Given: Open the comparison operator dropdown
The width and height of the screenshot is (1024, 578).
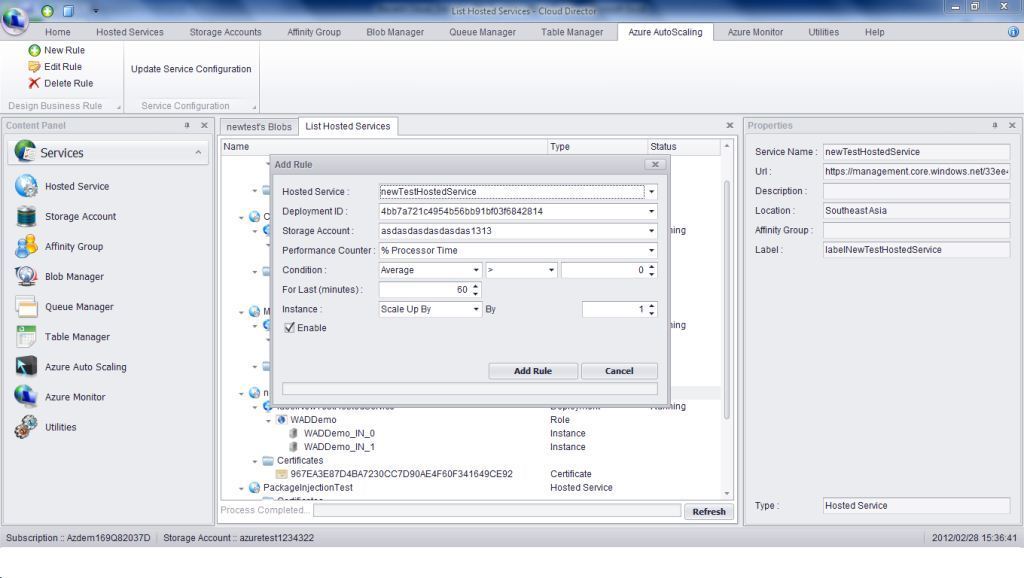Looking at the screenshot, I should tap(551, 270).
